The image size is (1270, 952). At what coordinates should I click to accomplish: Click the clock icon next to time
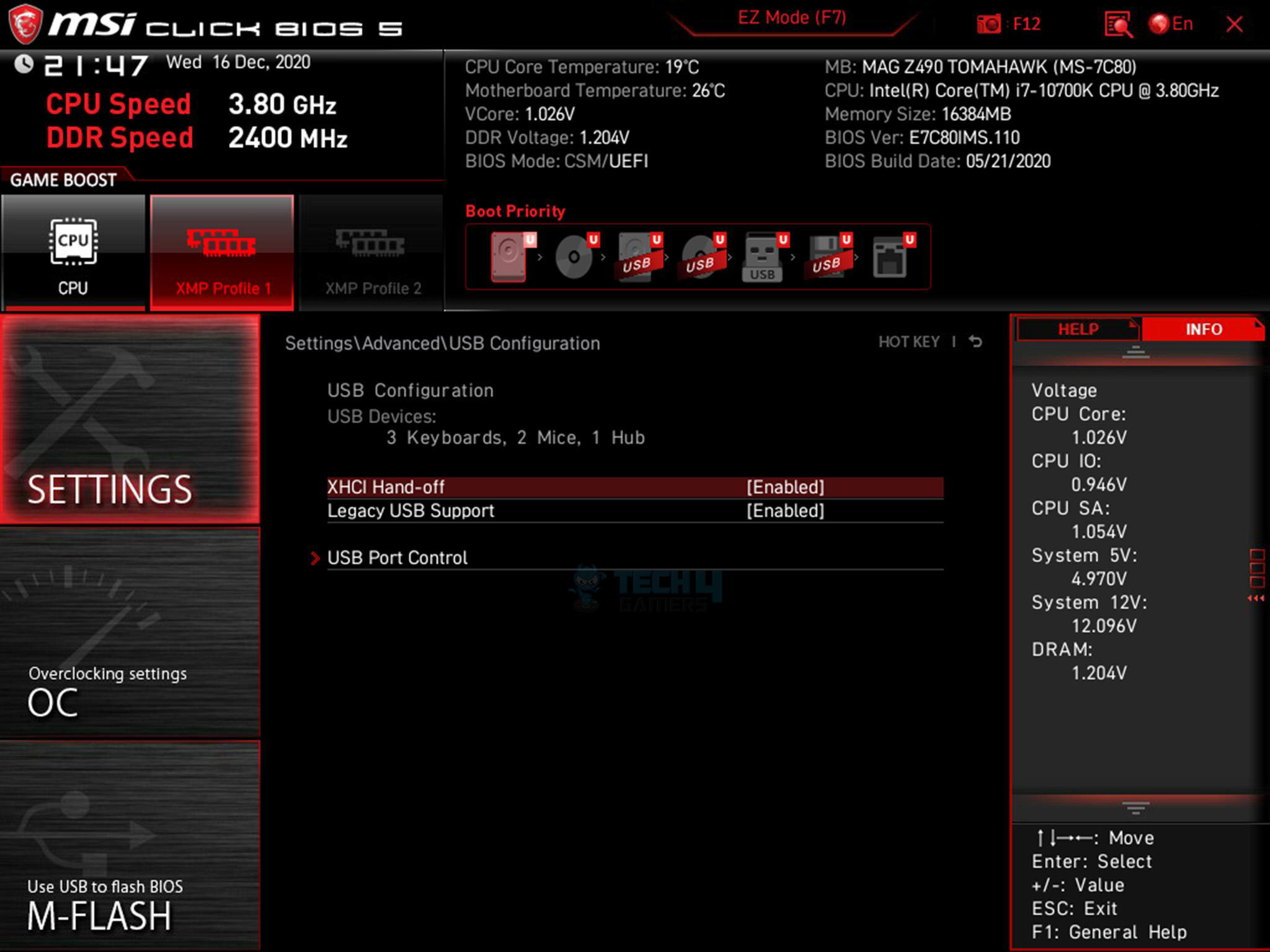pos(24,64)
